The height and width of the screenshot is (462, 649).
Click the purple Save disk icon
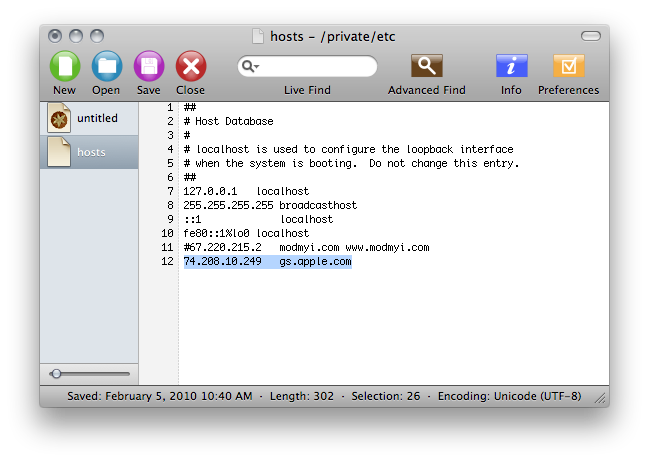149,66
